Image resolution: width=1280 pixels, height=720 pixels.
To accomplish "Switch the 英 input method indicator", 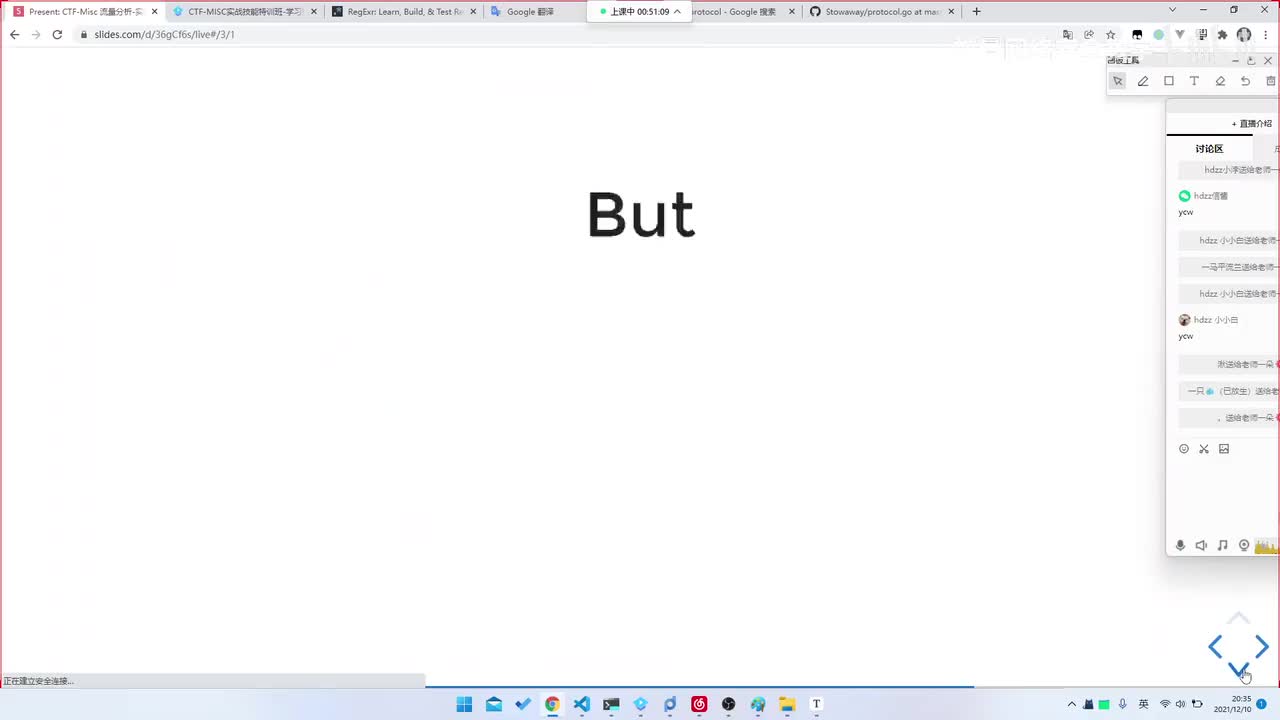I will pos(1144,704).
